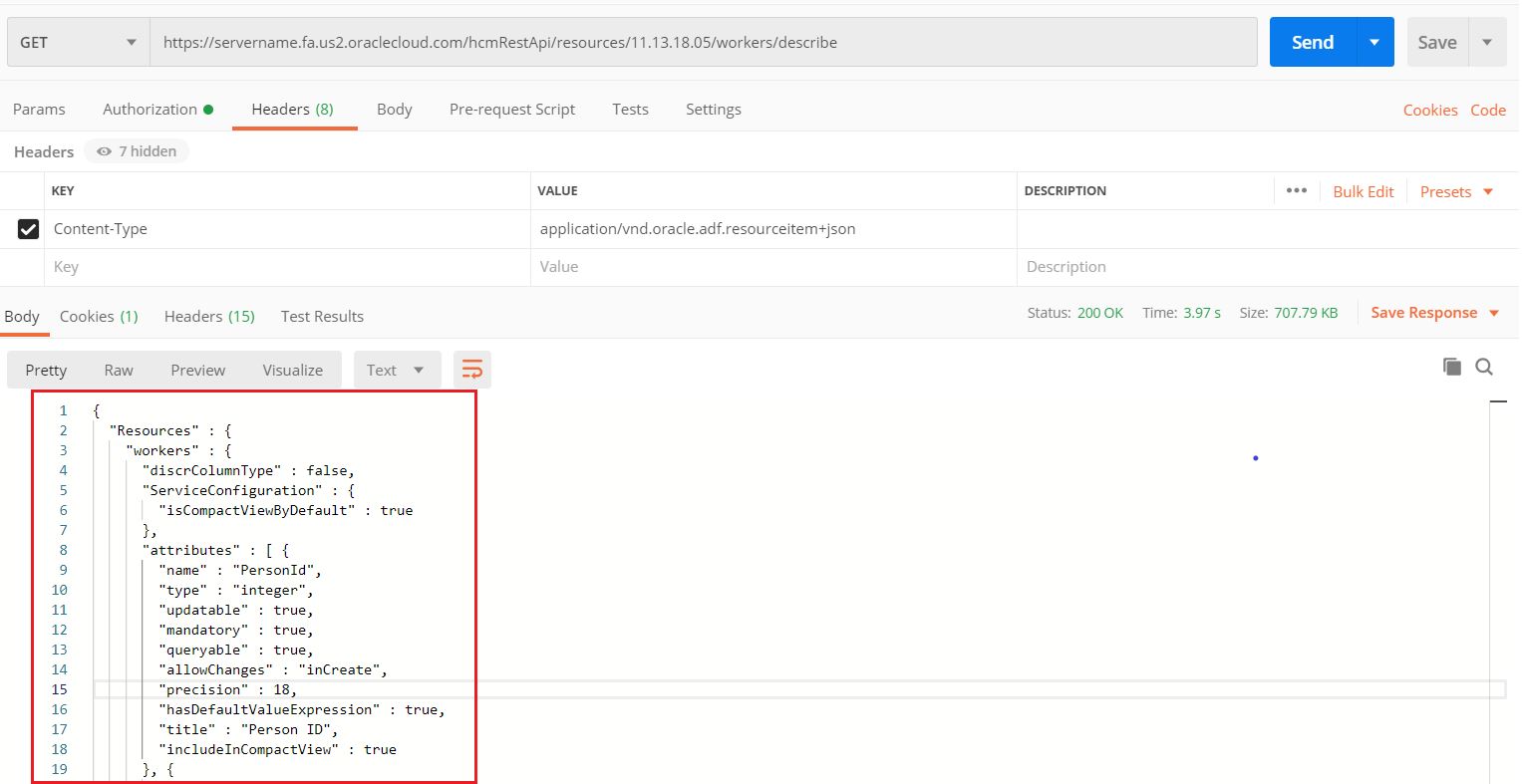
Task: Change the Text format dropdown
Action: (x=396, y=370)
